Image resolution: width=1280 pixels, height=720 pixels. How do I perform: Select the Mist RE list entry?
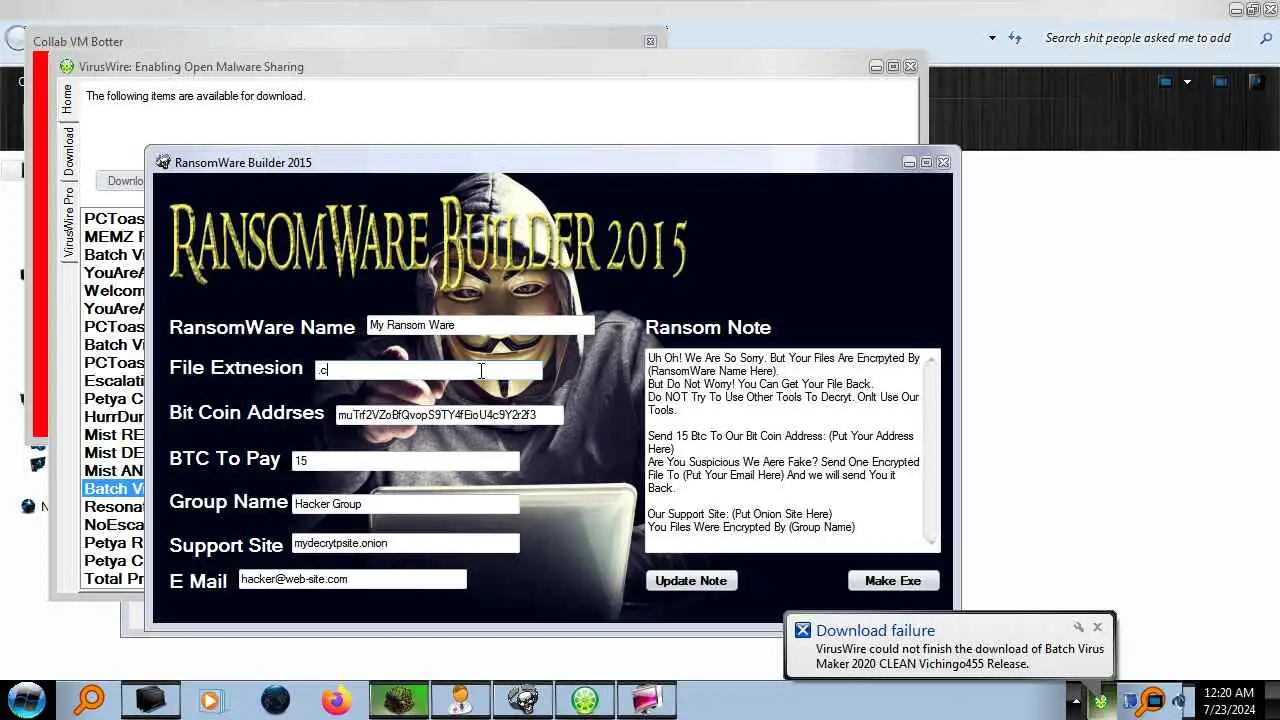pos(113,435)
